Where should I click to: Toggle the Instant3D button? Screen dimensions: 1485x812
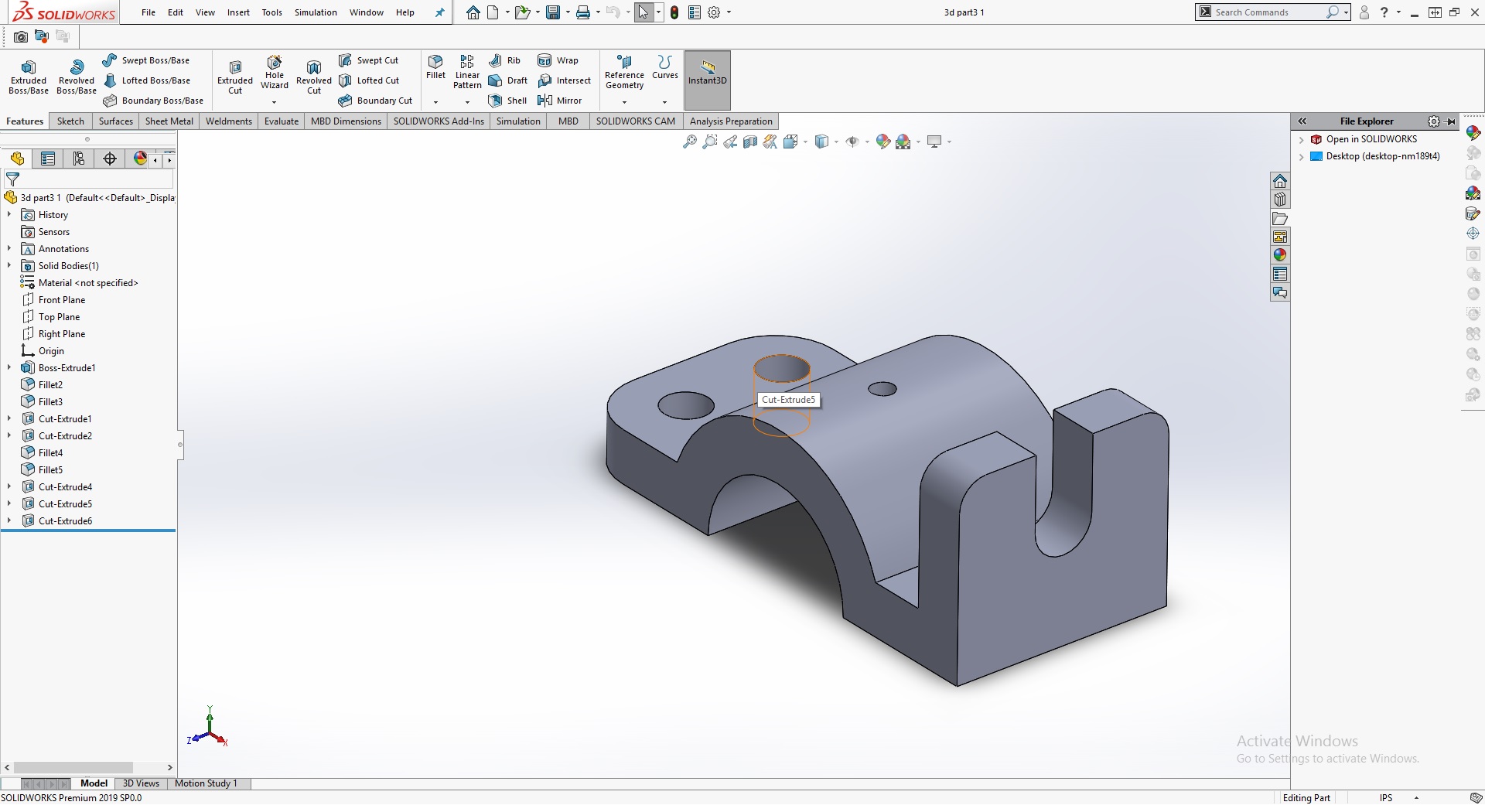pyautogui.click(x=707, y=74)
